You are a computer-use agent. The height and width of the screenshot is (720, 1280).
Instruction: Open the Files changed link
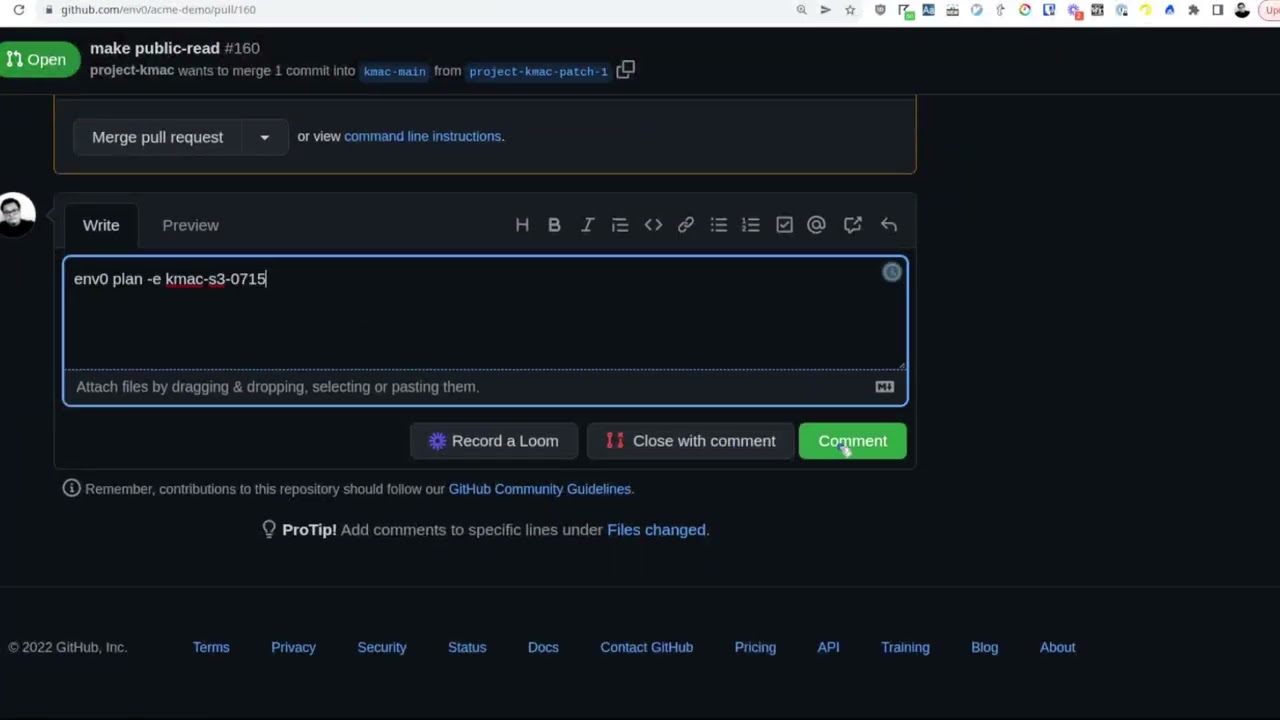click(656, 530)
